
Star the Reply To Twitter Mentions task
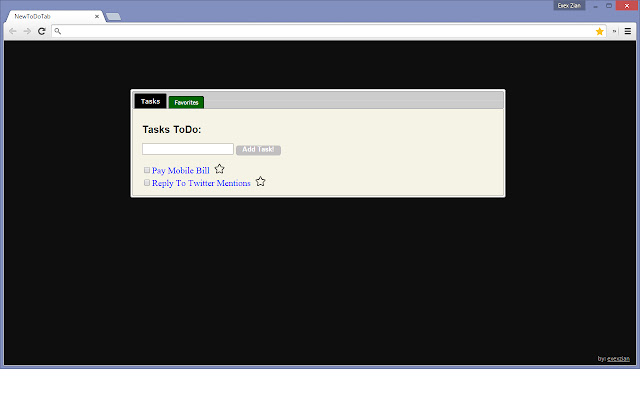click(260, 182)
